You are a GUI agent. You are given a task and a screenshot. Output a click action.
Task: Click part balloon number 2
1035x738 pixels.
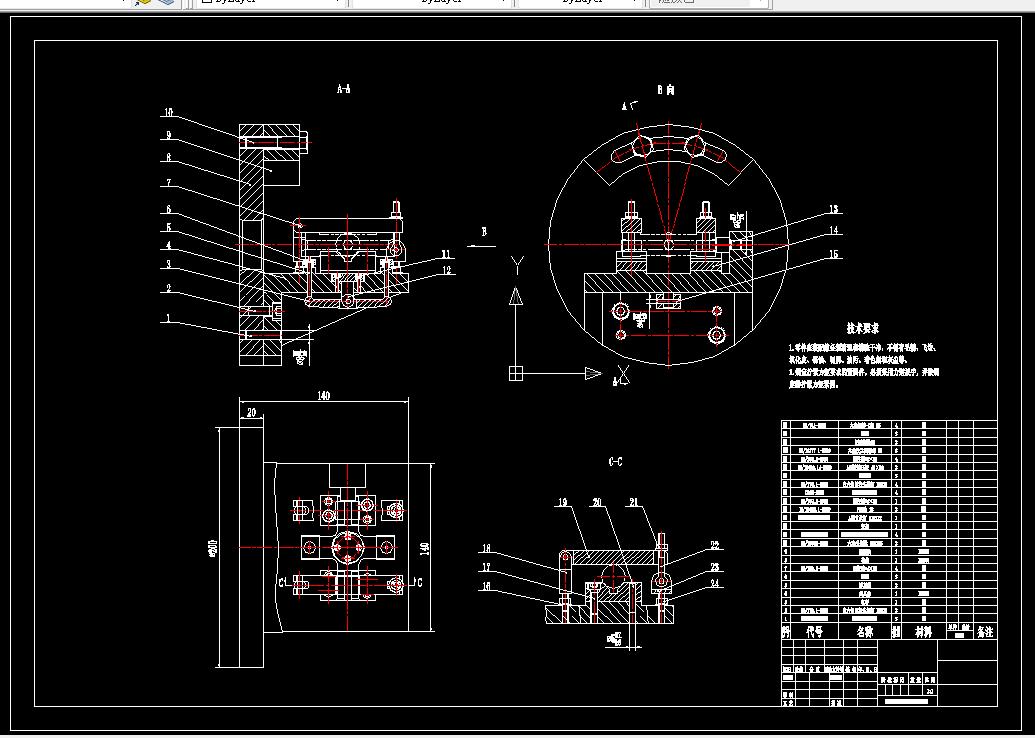168,288
